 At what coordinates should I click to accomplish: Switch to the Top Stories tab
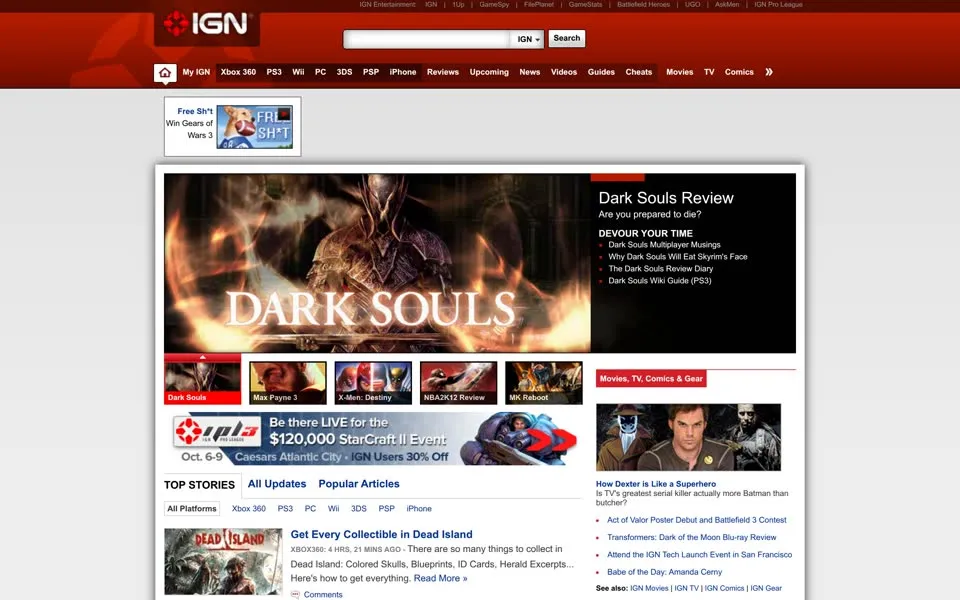pyautogui.click(x=200, y=484)
